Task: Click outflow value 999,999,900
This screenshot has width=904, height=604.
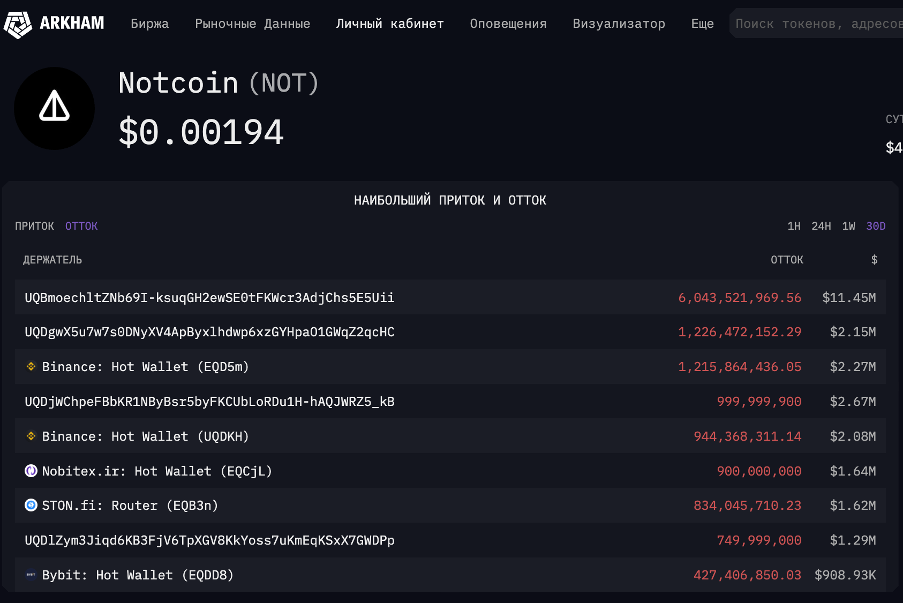Action: coord(759,402)
